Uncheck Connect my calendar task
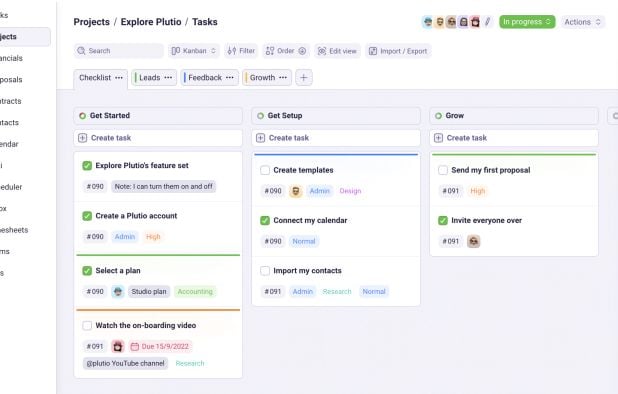 [x=265, y=220]
